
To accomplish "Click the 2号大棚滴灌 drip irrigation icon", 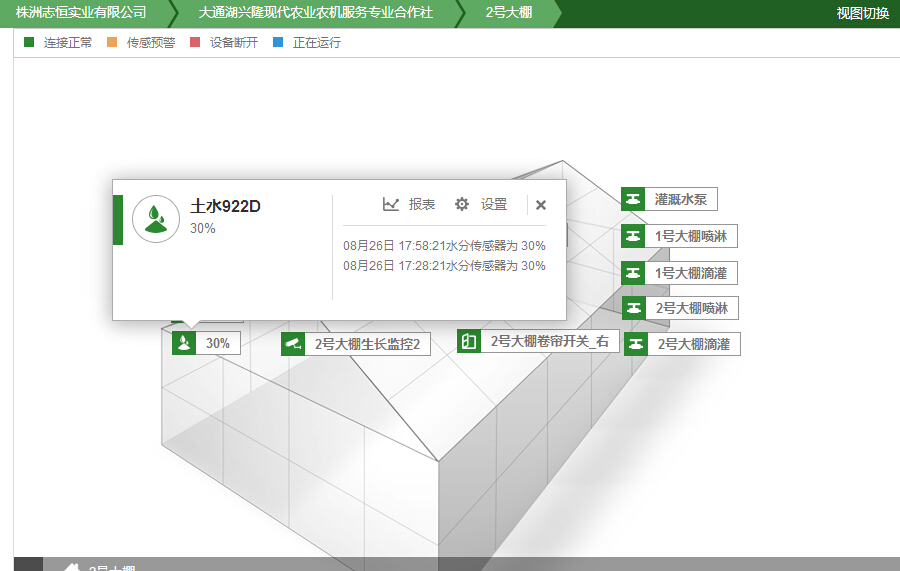I will [635, 344].
